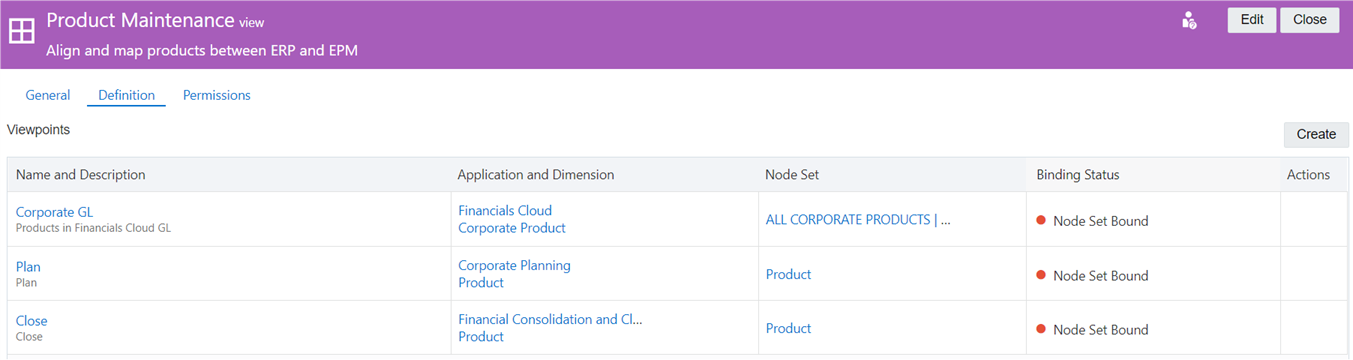Switch to the General tab
1353x360 pixels.
pos(48,95)
